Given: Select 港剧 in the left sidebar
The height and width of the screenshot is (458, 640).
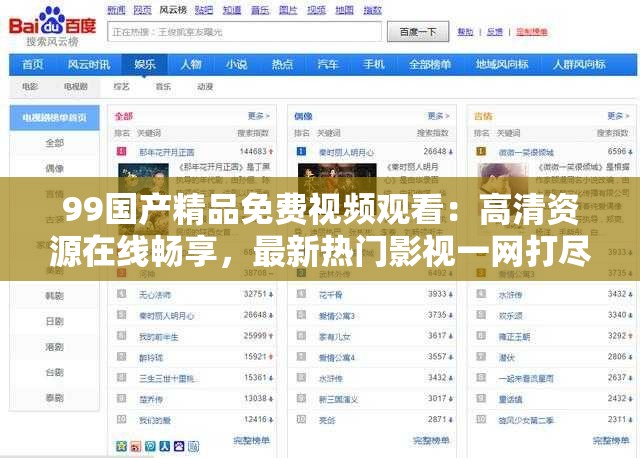Looking at the screenshot, I should coord(54,347).
